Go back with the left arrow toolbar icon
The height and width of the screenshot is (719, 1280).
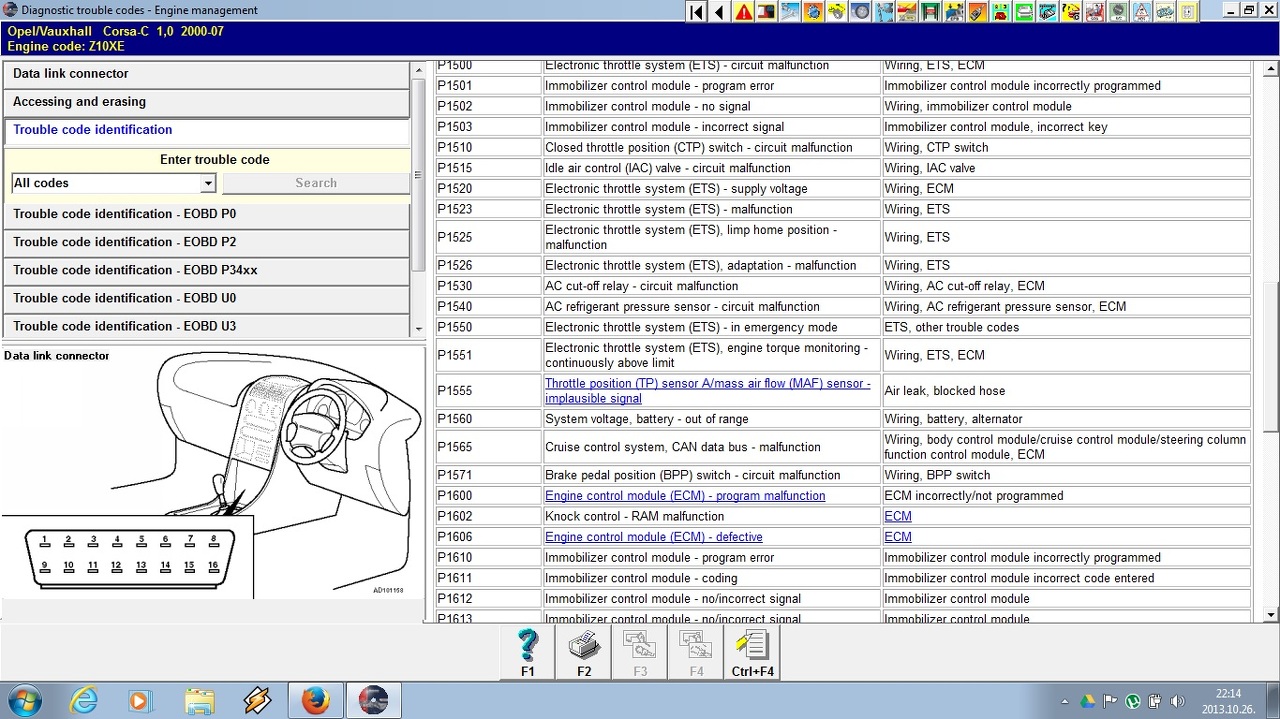click(720, 12)
